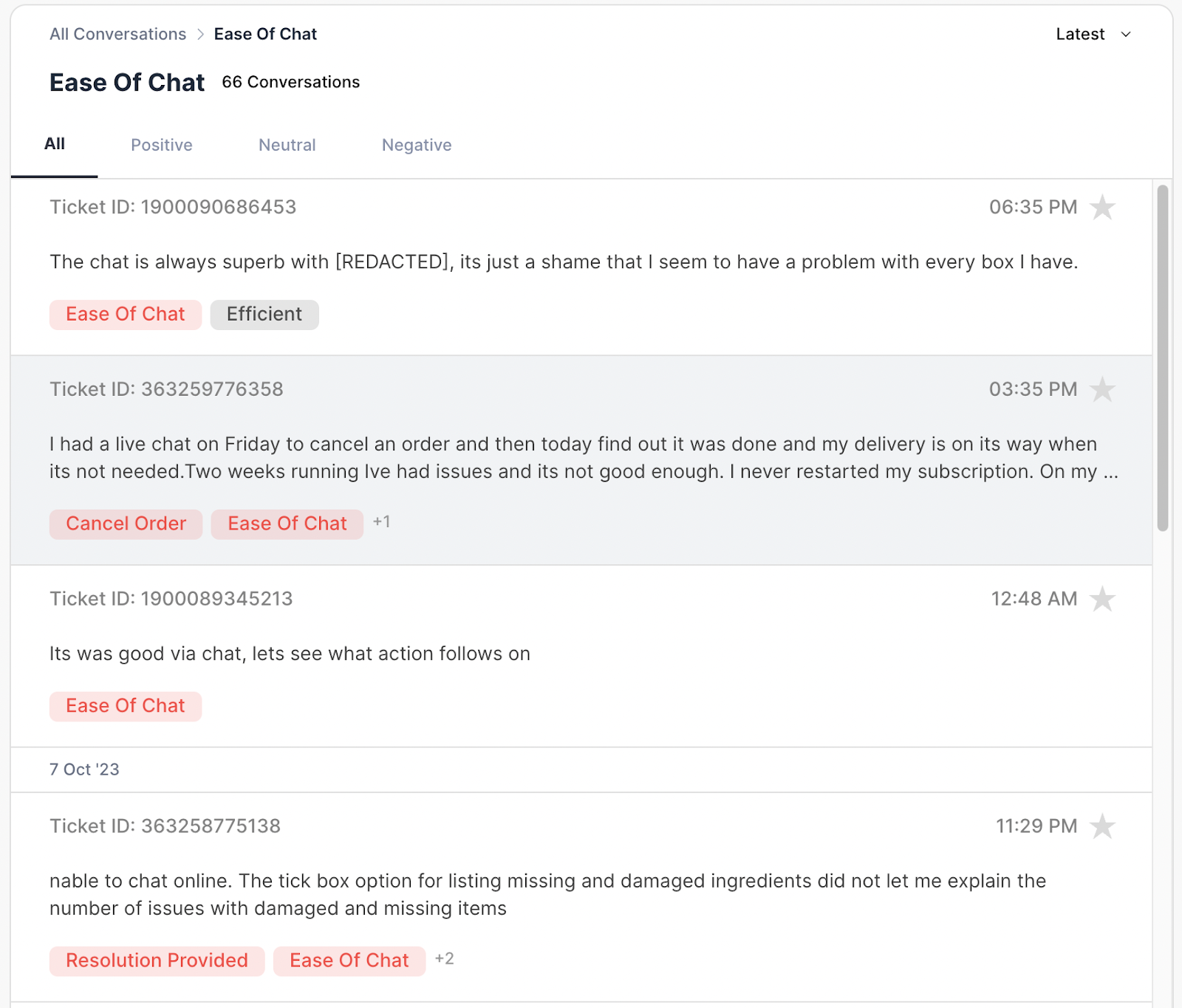Expand the +1 hidden tag on cancel order feedback
This screenshot has width=1182, height=1008.
pyautogui.click(x=382, y=522)
